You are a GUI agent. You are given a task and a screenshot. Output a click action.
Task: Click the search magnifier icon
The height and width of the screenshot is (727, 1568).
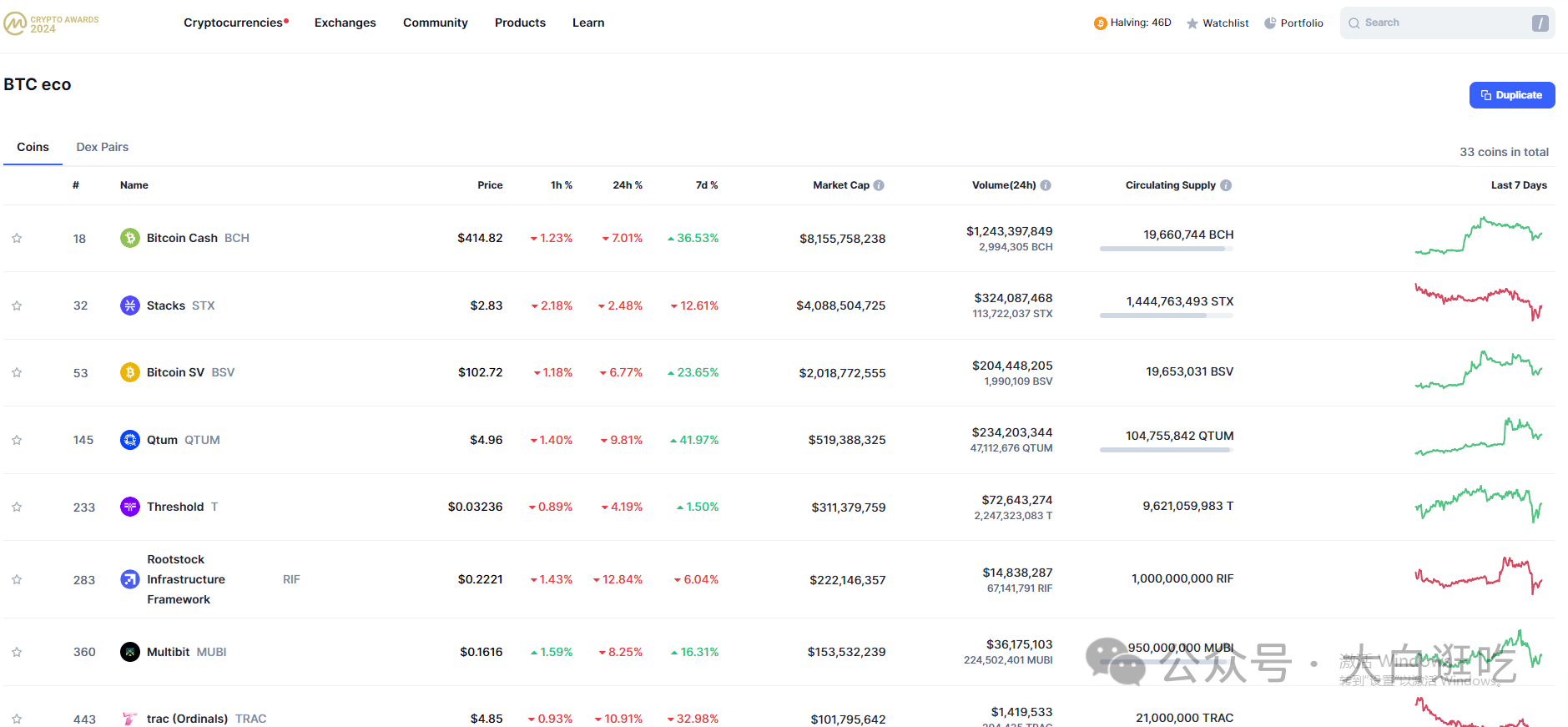coord(1354,23)
